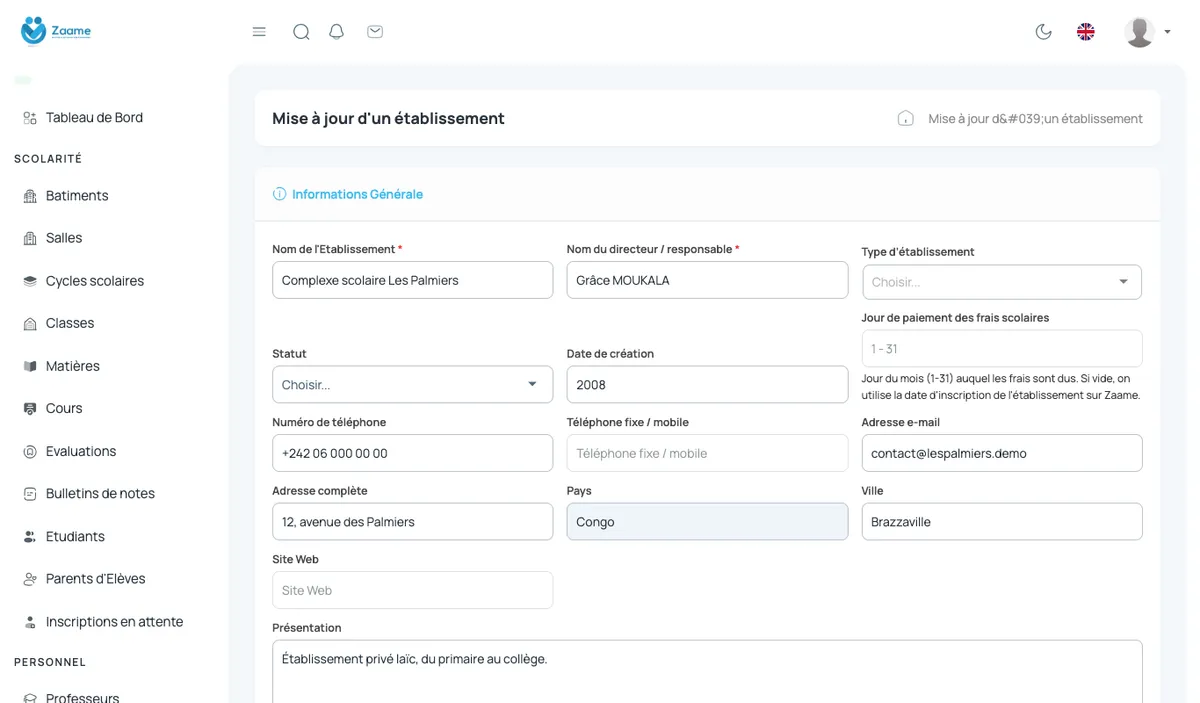
Task: Open the search magnifier icon
Action: tap(301, 32)
